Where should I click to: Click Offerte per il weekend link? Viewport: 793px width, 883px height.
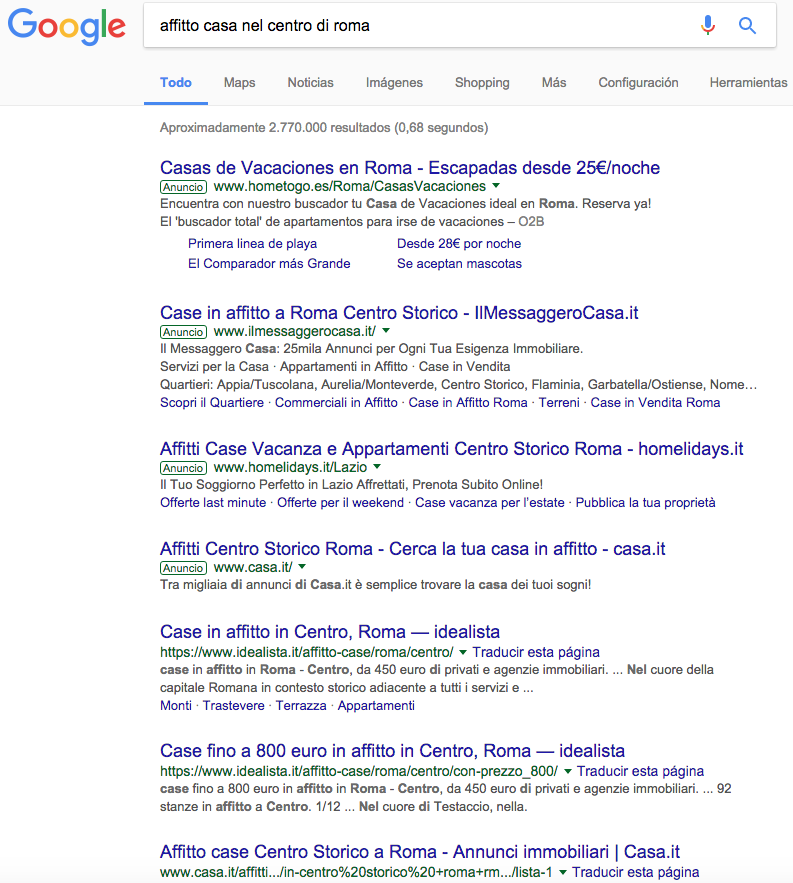340,503
